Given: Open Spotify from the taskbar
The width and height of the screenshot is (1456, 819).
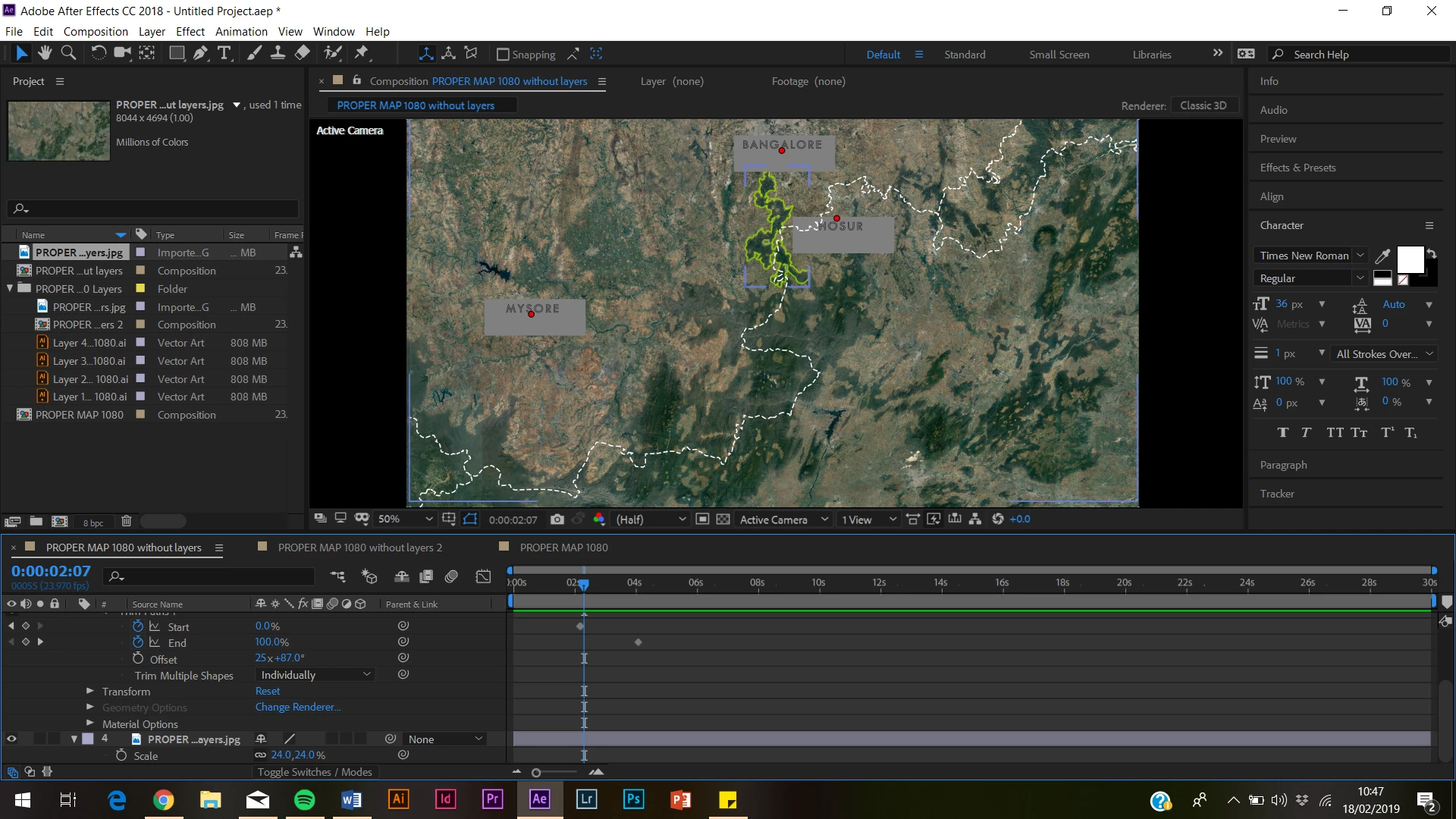Looking at the screenshot, I should pos(305,800).
